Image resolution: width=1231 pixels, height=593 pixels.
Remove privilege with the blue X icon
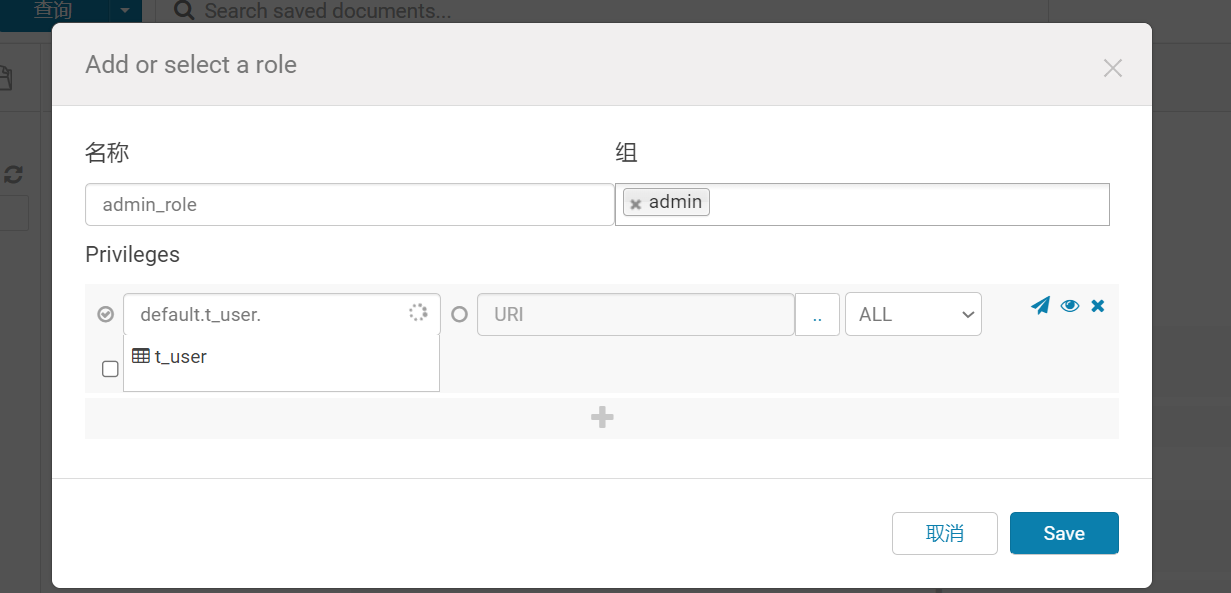point(1097,306)
